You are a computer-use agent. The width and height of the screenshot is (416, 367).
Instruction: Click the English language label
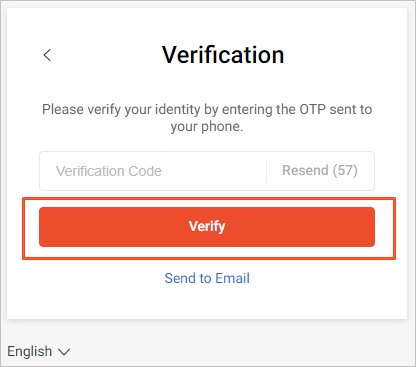pyautogui.click(x=30, y=351)
